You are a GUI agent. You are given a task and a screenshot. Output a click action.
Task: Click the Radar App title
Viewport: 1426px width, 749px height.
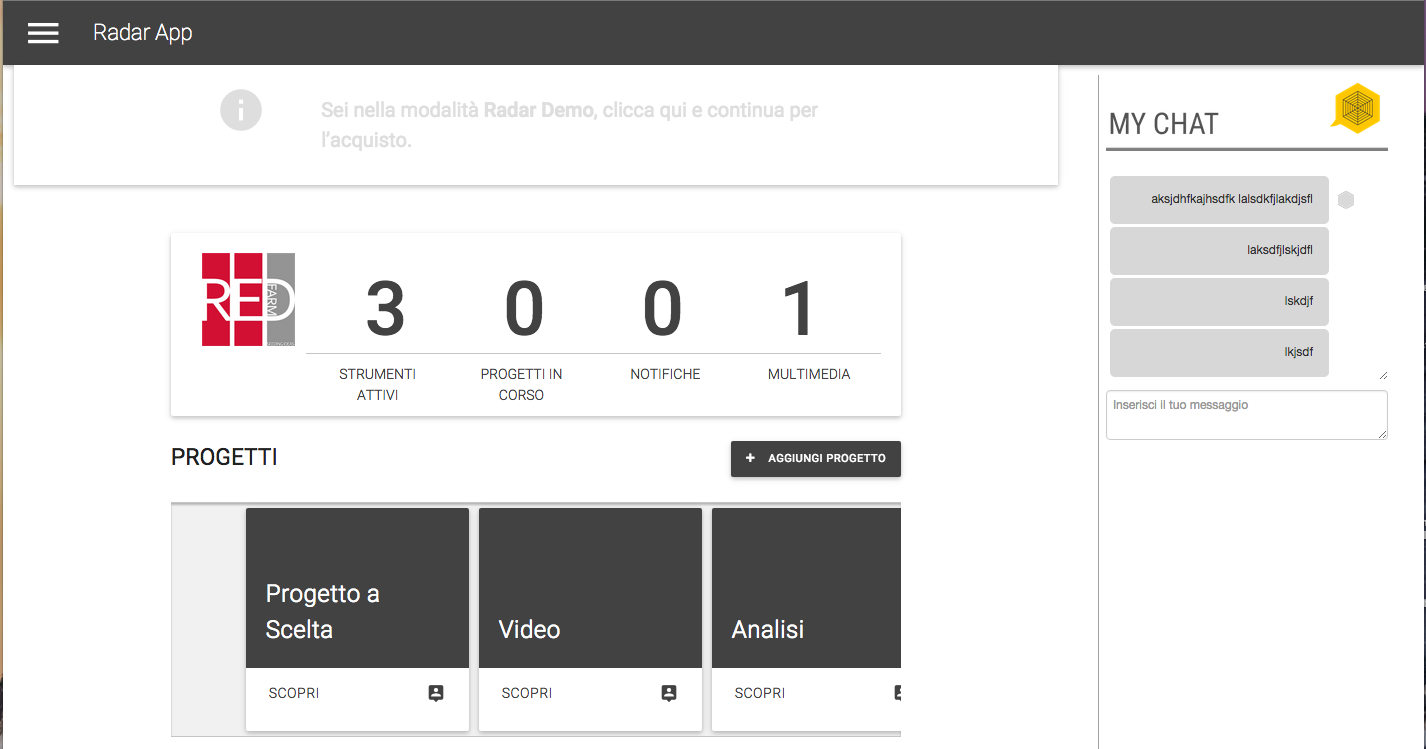(143, 33)
